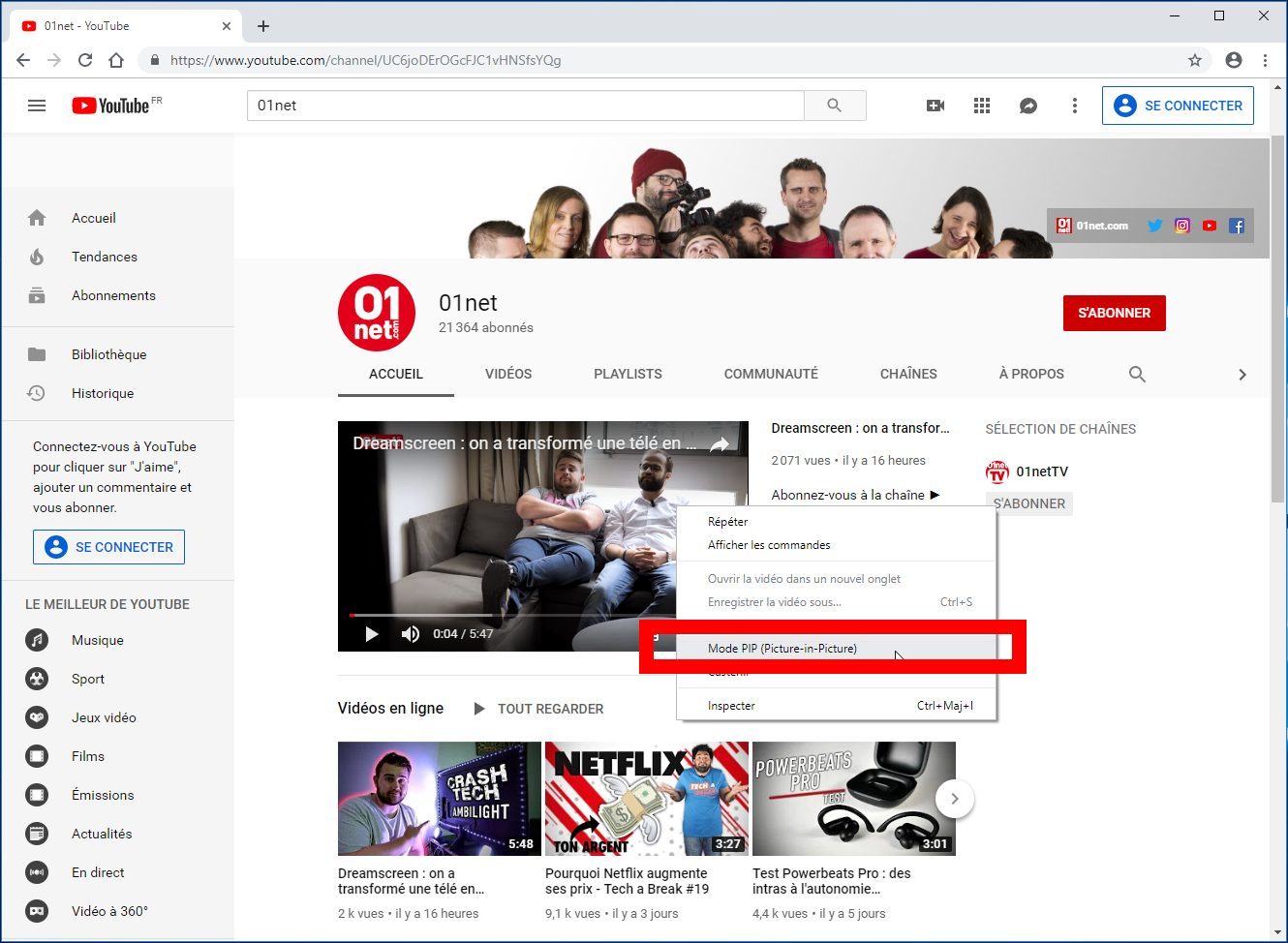
Task: Select the ACCUEIL channel tab
Action: (396, 374)
